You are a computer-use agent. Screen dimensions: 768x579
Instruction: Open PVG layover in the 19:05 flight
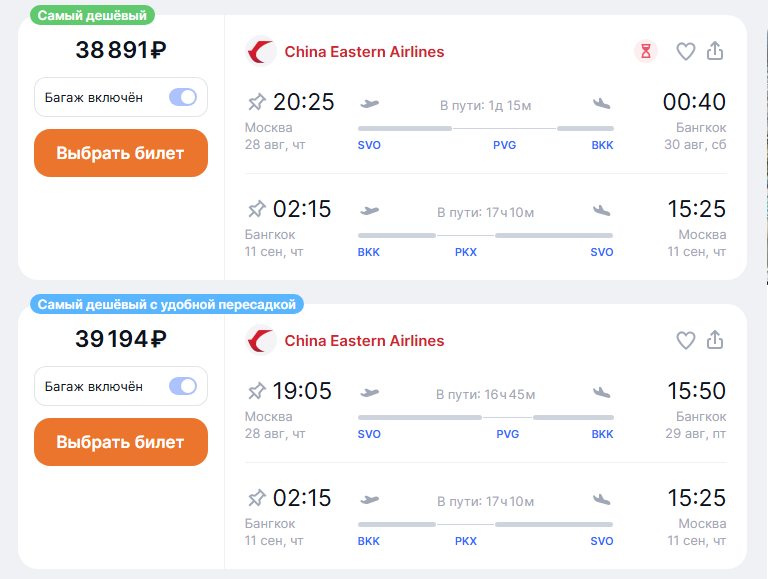point(507,434)
